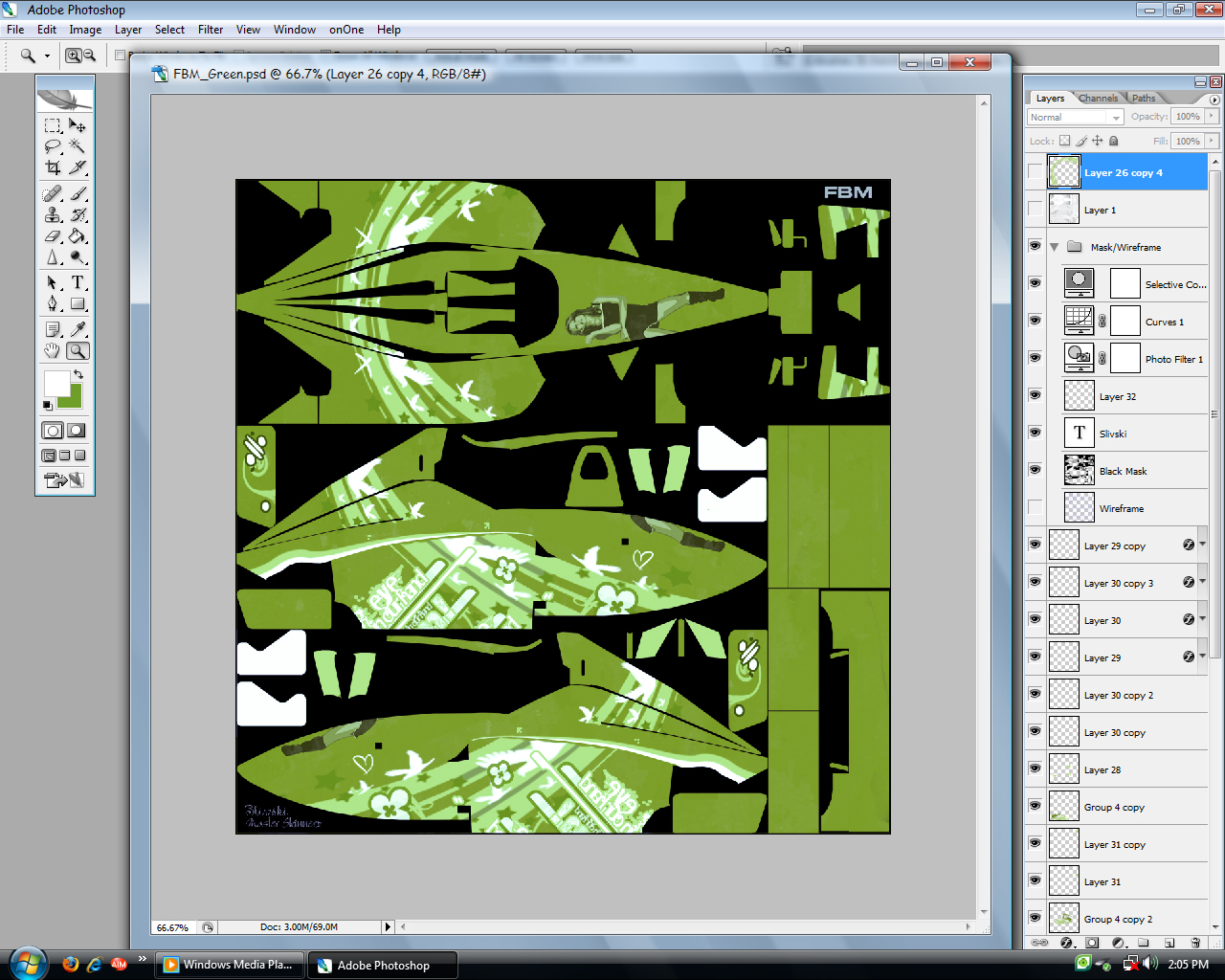Swap foreground and background colors icon

(x=78, y=374)
